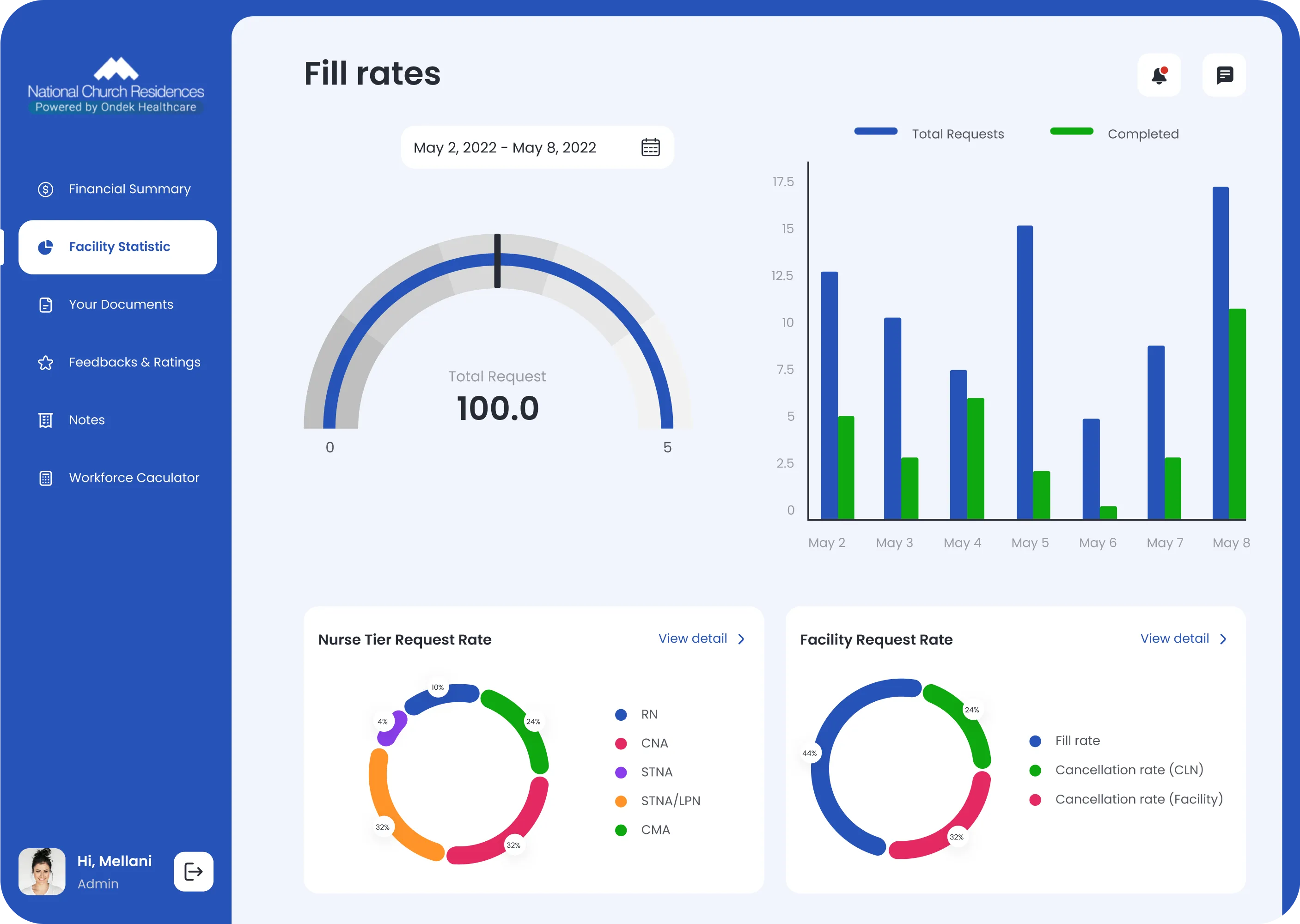Click the "Admin" role label
Screen dimensions: 1300x924
(98, 884)
